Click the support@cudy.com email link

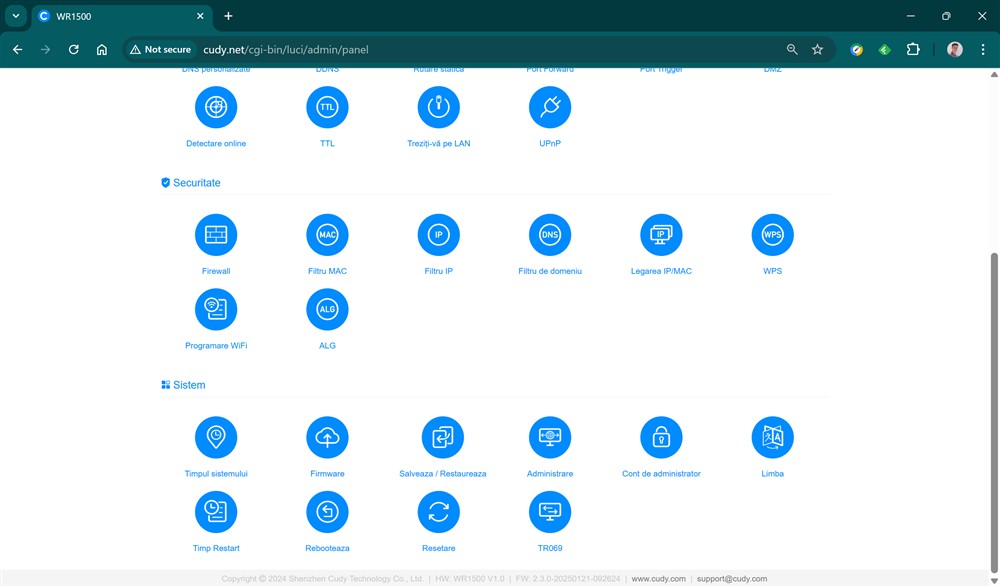tap(732, 579)
